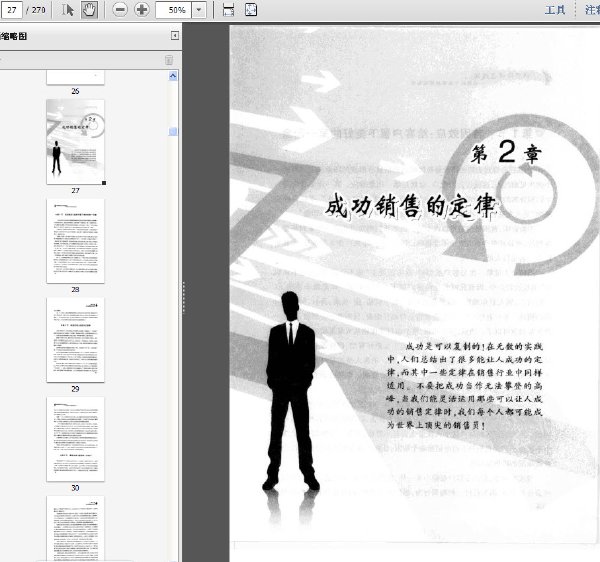Open the 工具 tools pane
The height and width of the screenshot is (562, 600).
[555, 10]
